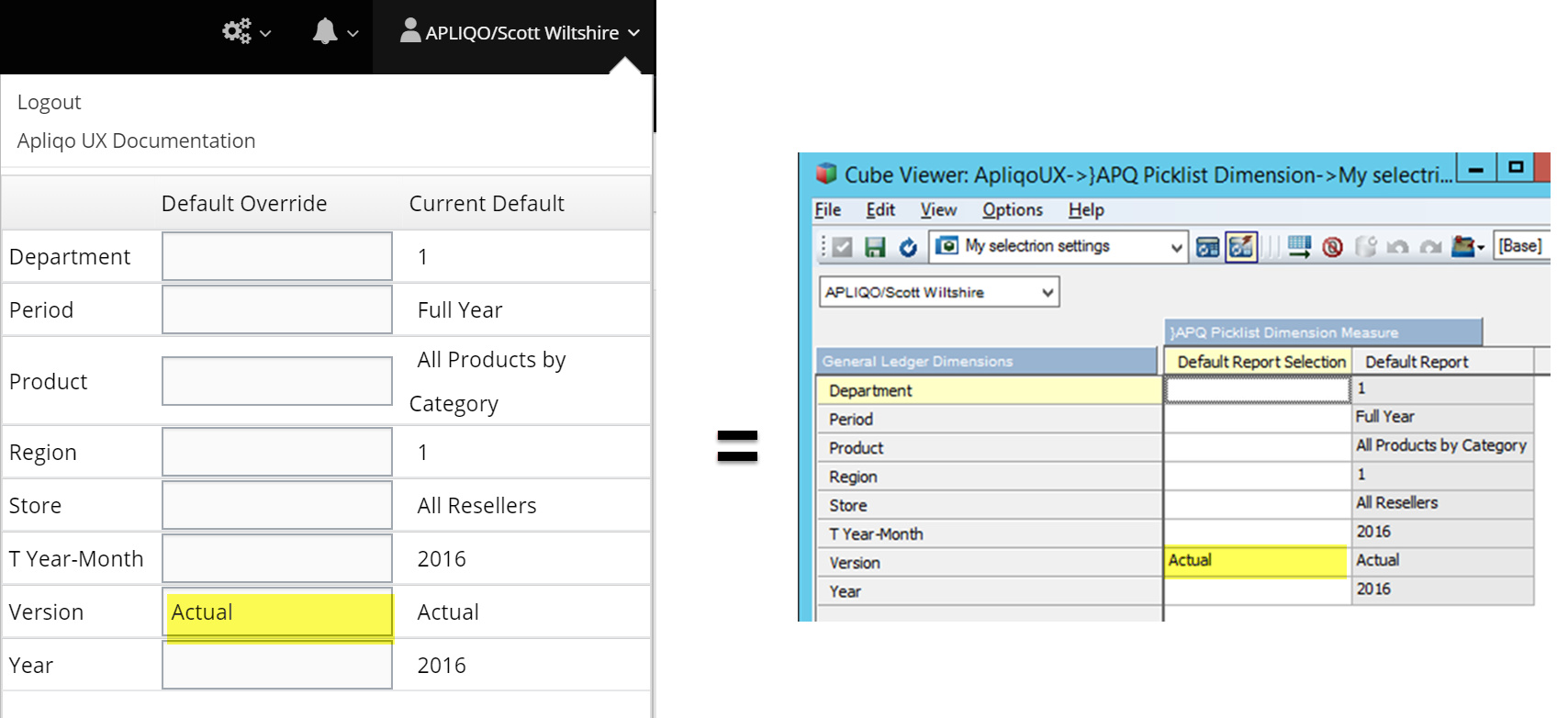Select the Period row in Cube Viewer
Viewport: 1568px width, 718px height.
point(989,419)
